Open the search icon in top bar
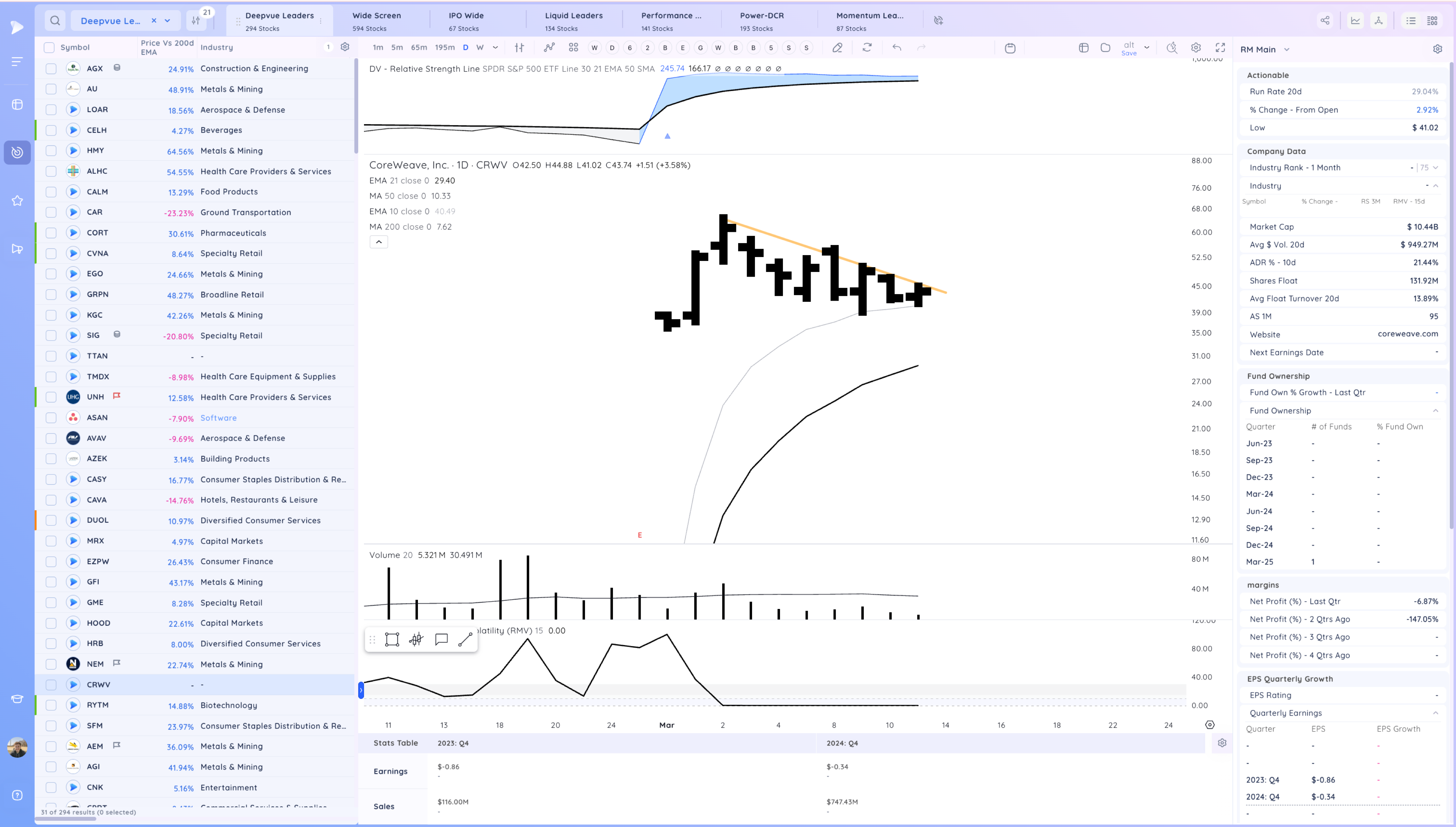Viewport: 1456px width, 827px height. (55, 20)
